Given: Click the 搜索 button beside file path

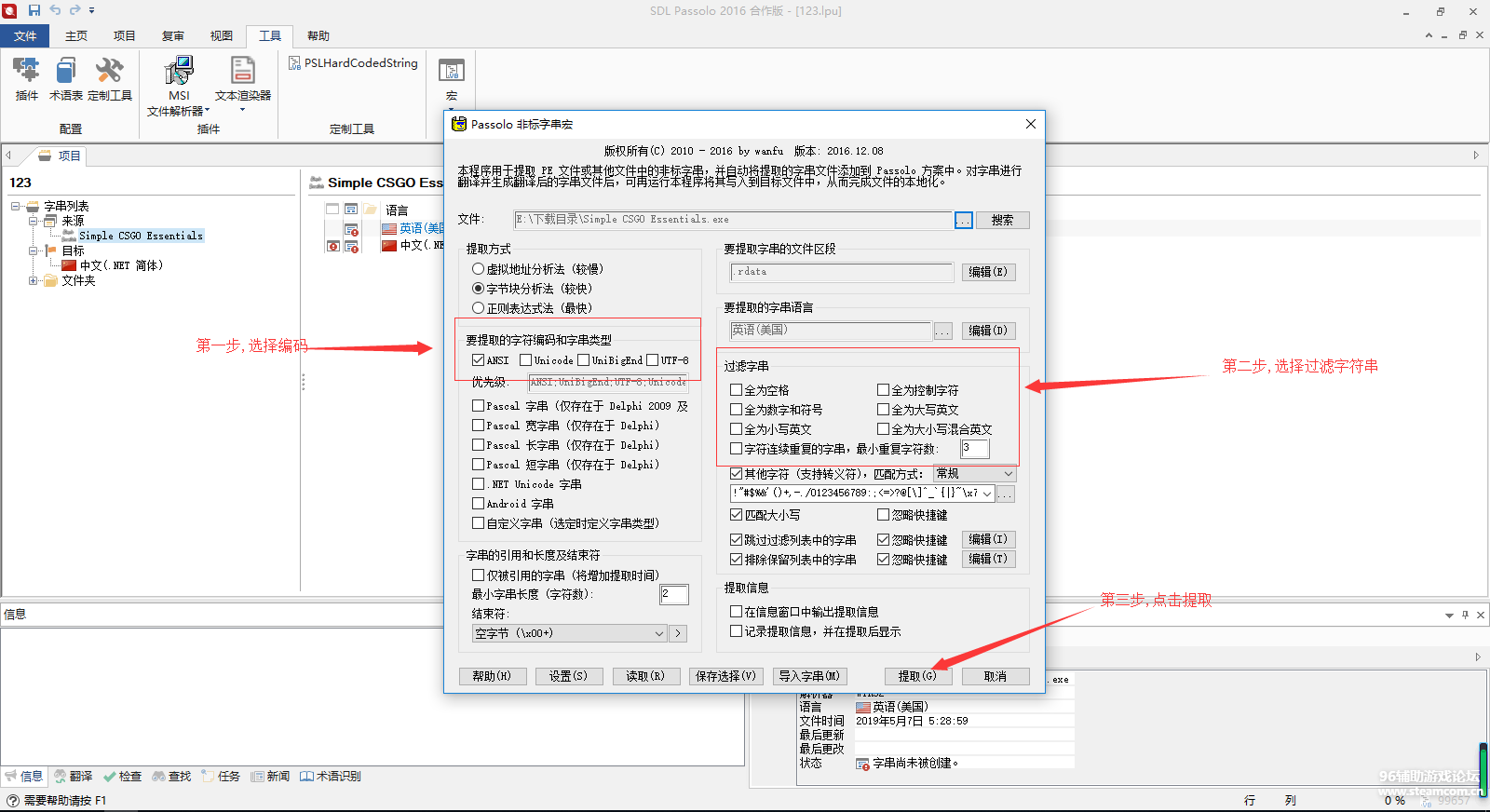Looking at the screenshot, I should point(1002,220).
